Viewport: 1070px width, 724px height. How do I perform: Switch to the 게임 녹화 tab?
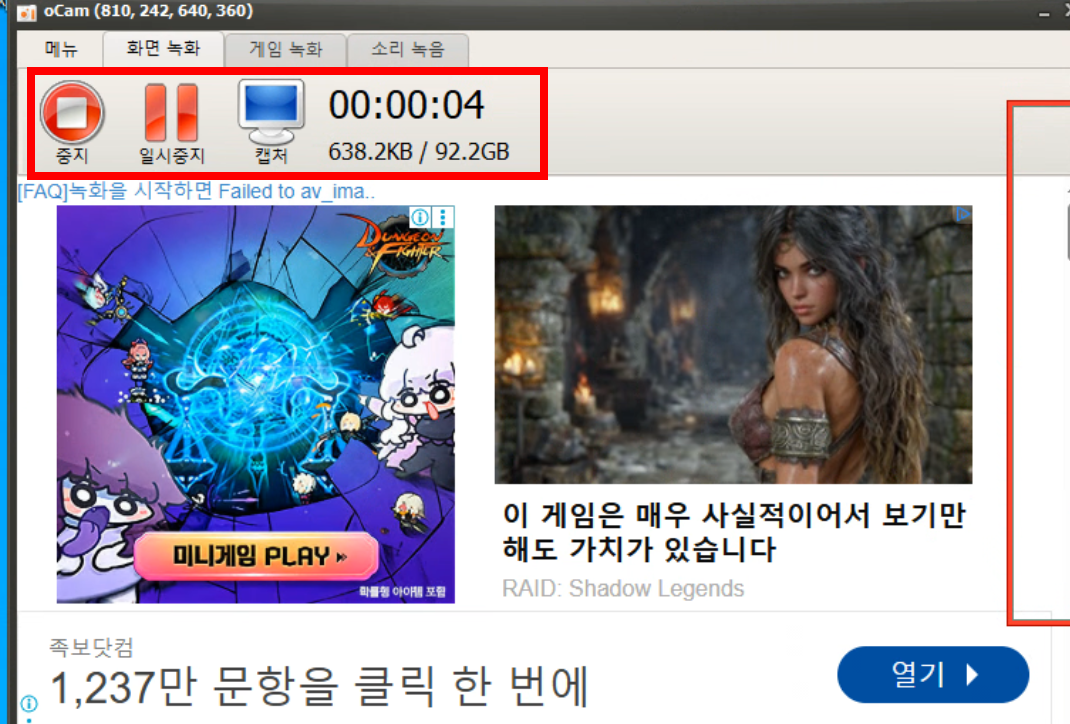pos(285,49)
